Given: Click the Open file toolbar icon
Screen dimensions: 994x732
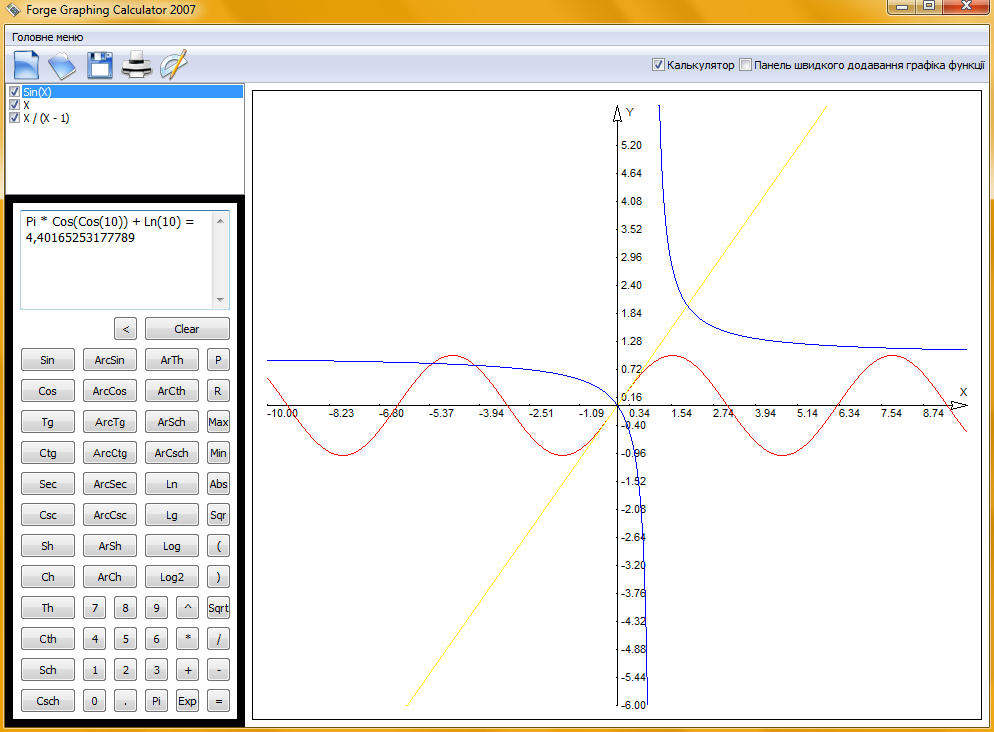Looking at the screenshot, I should click(x=61, y=65).
